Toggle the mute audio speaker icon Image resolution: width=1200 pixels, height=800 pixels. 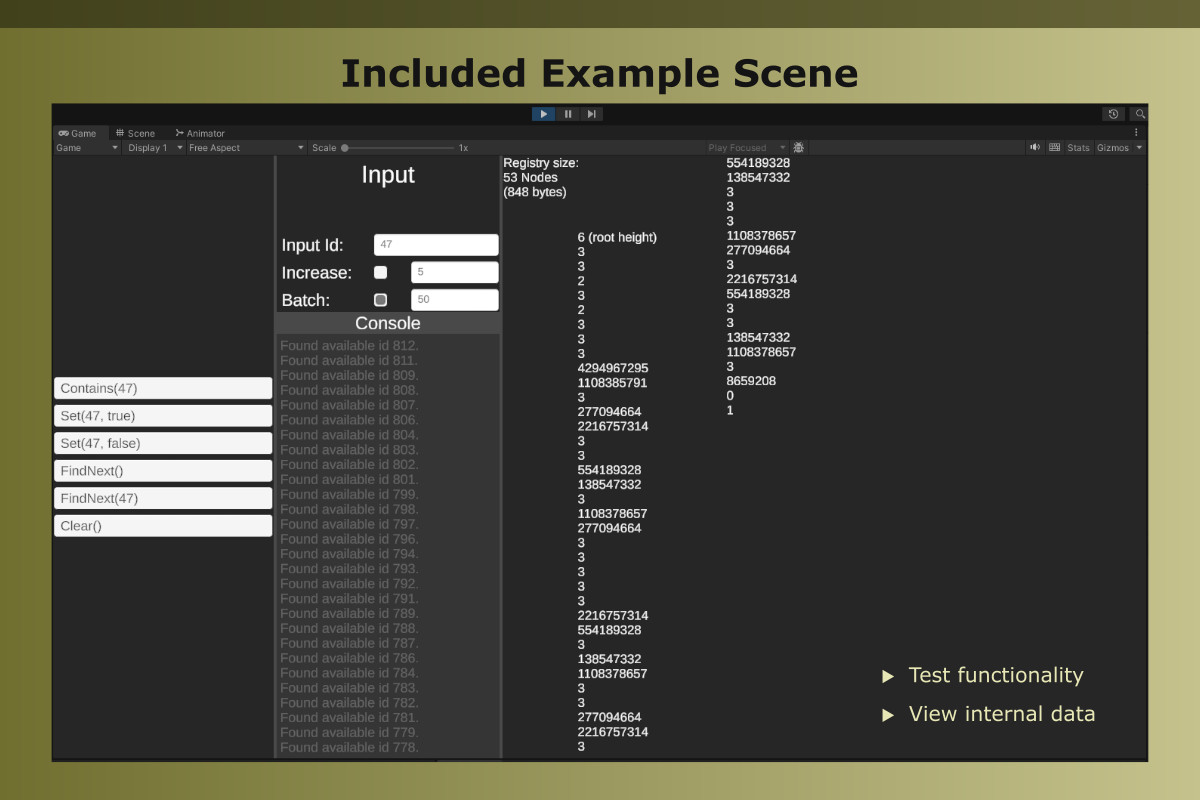point(1035,148)
